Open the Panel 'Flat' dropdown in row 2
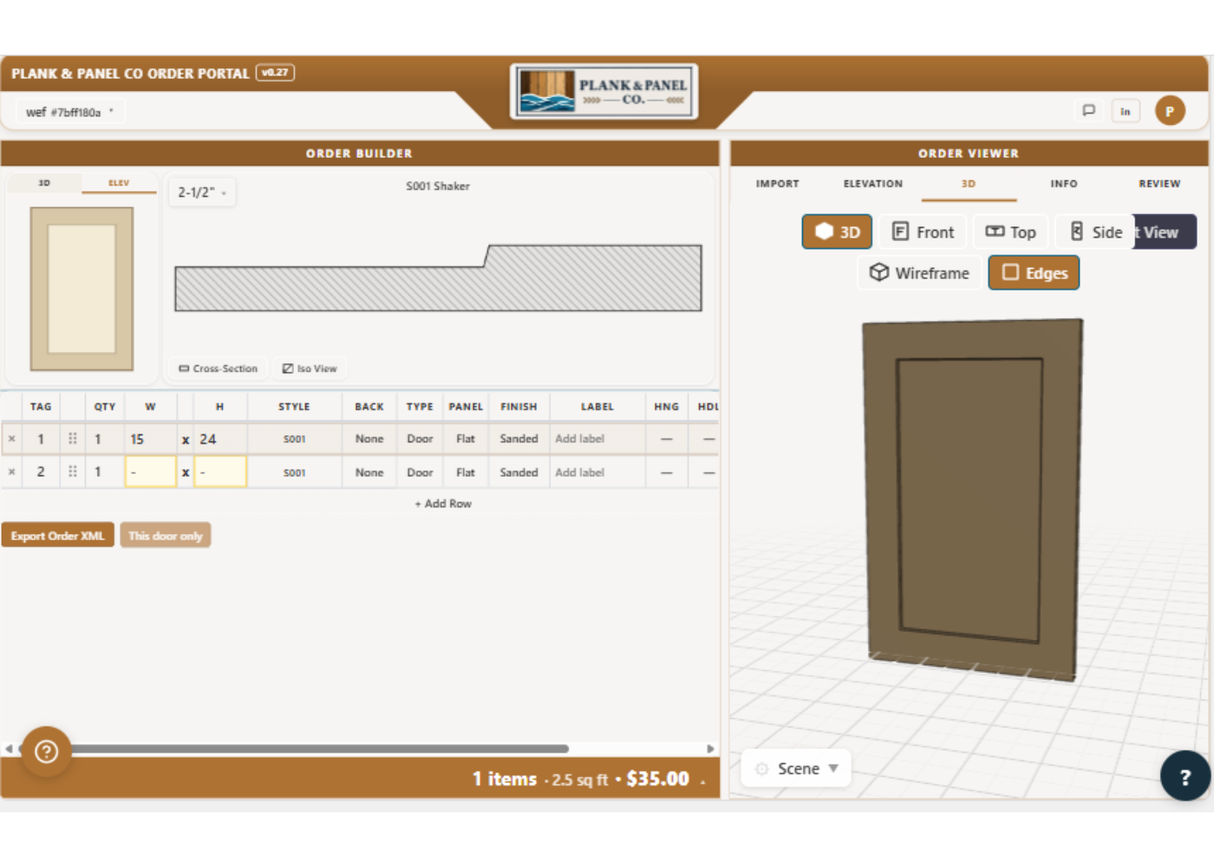 pyautogui.click(x=465, y=472)
